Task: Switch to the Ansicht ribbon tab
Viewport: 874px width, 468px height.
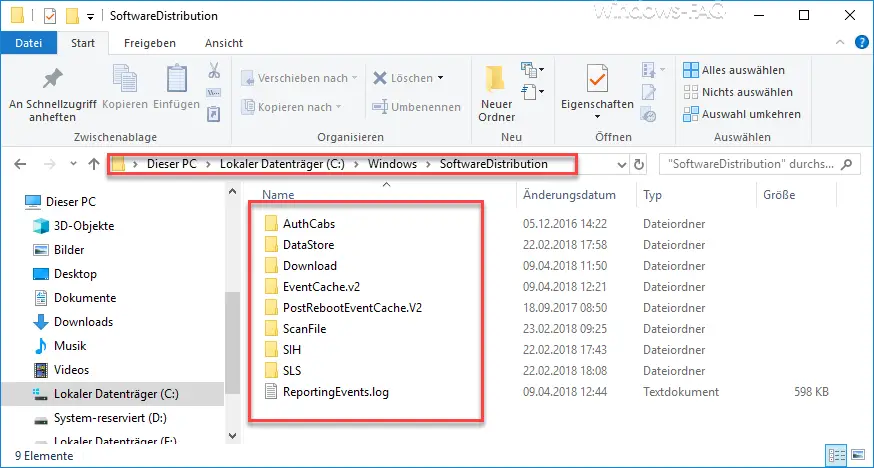Action: tap(224, 43)
